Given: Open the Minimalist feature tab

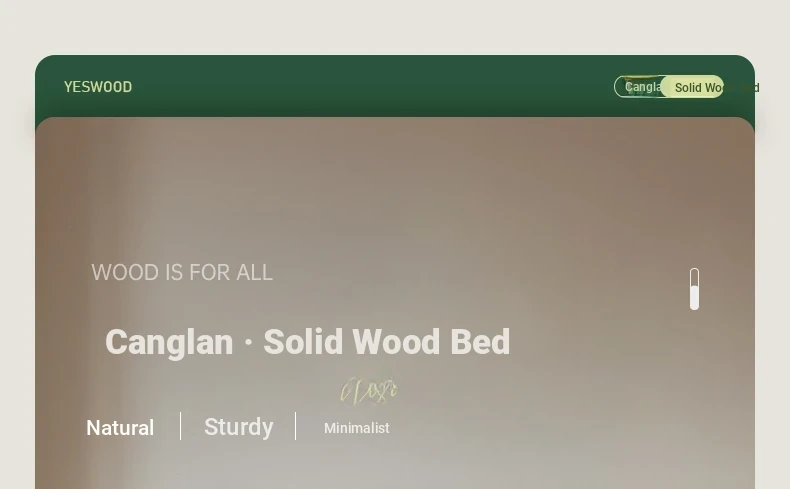Looking at the screenshot, I should pos(357,428).
